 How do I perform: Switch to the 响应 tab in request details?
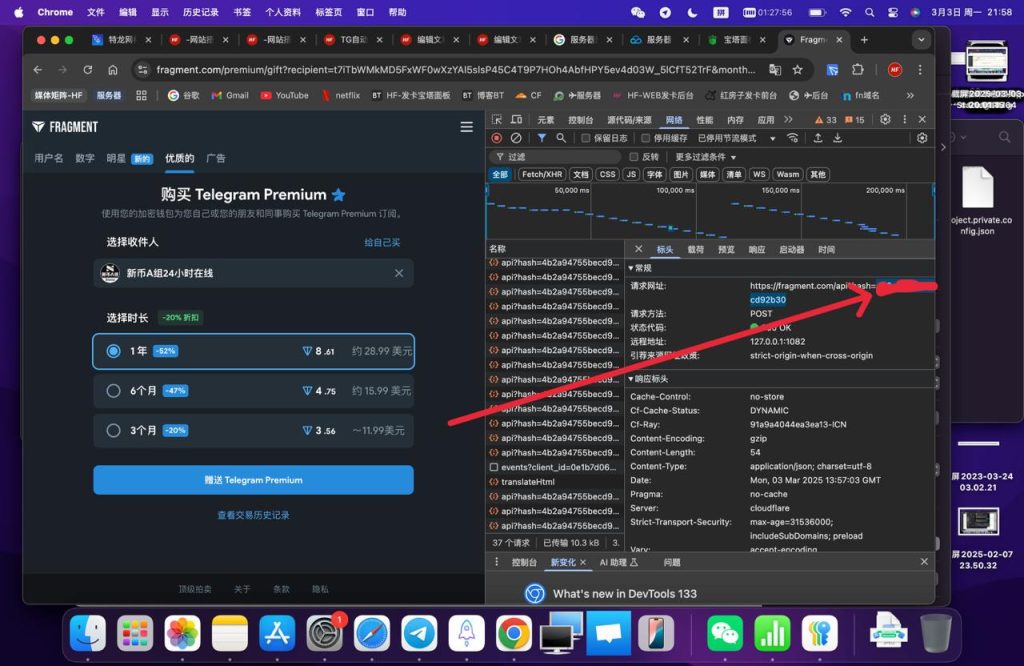point(757,249)
